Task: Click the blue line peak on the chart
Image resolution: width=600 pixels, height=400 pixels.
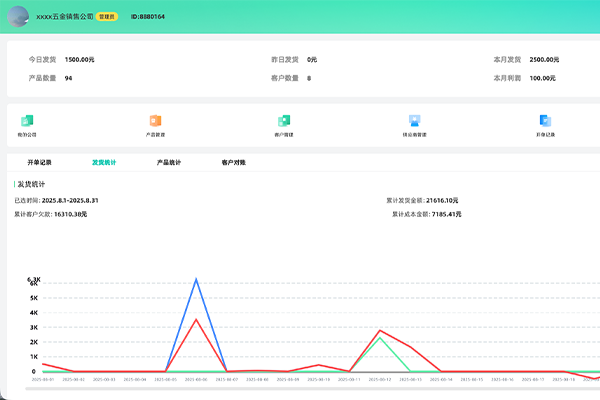Action: point(196,279)
